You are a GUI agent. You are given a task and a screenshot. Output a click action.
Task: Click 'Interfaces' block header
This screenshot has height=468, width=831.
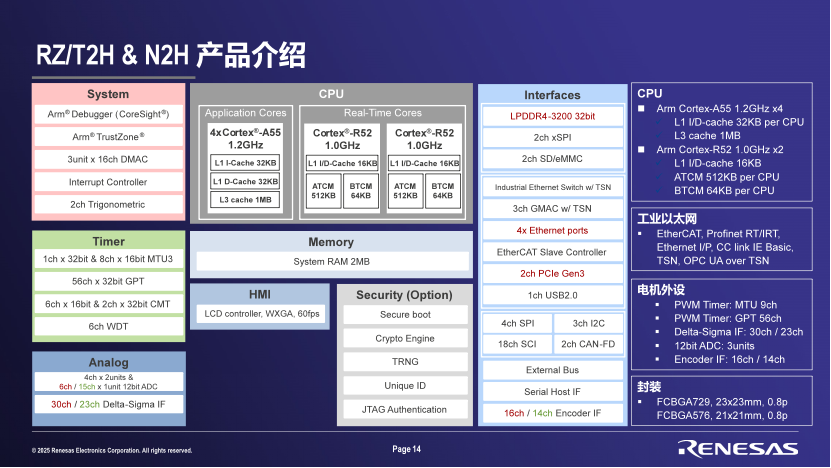click(552, 95)
